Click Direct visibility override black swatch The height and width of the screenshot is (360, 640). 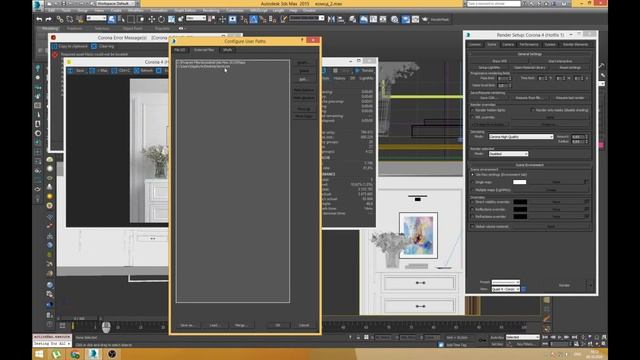(x=520, y=202)
